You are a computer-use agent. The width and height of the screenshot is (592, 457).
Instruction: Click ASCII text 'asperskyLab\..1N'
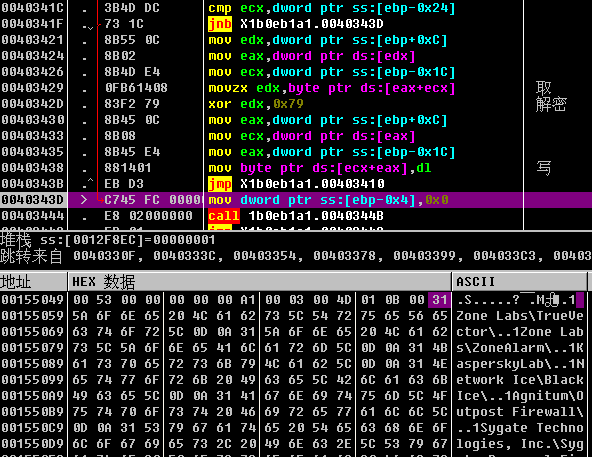520,364
